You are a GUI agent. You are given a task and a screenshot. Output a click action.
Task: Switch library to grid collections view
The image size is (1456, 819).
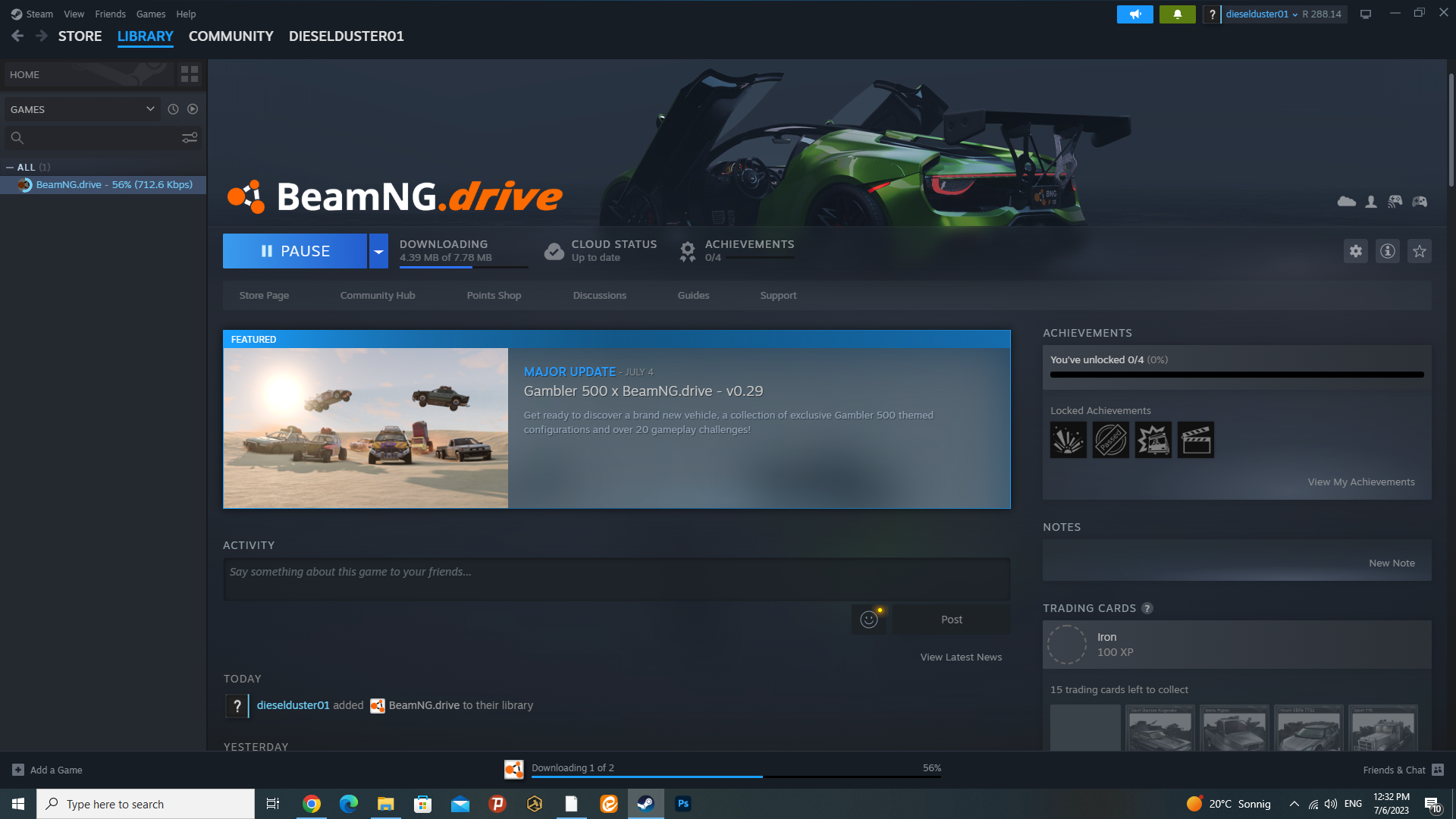(x=190, y=74)
